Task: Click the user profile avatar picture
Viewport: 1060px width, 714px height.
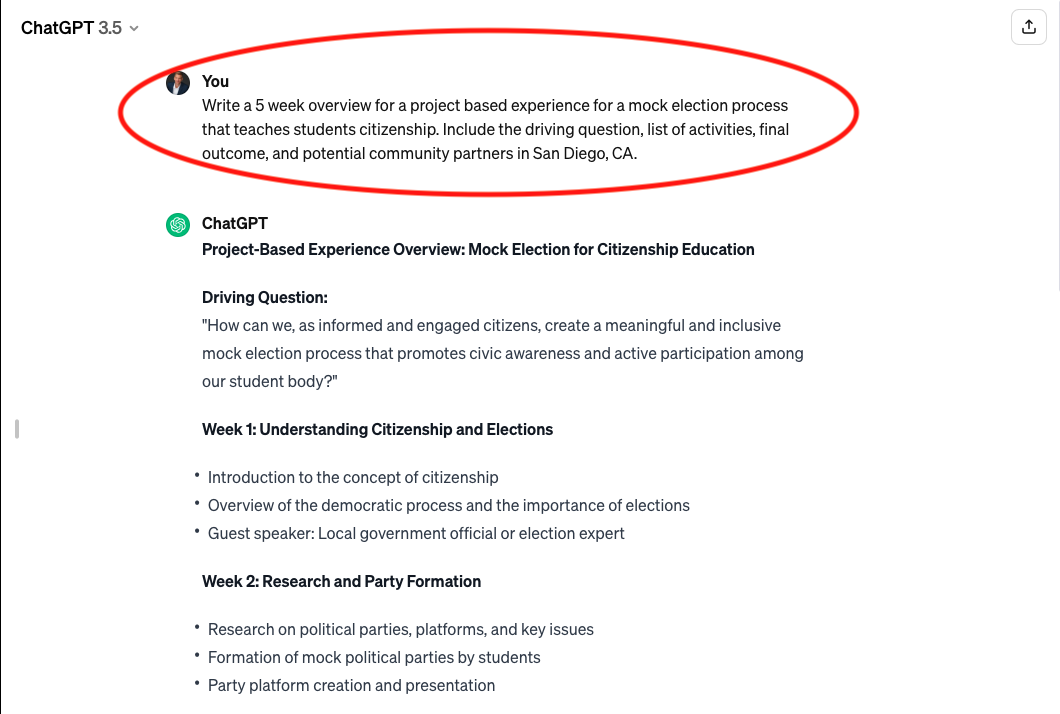Action: click(177, 82)
